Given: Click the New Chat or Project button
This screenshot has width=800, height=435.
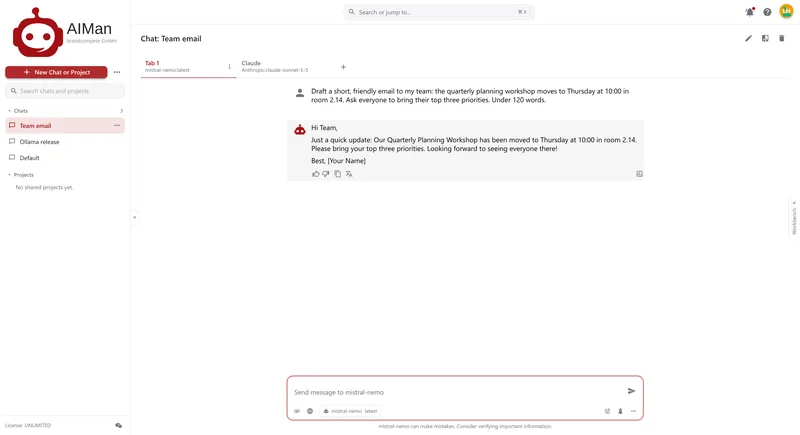Looking at the screenshot, I should tap(56, 72).
